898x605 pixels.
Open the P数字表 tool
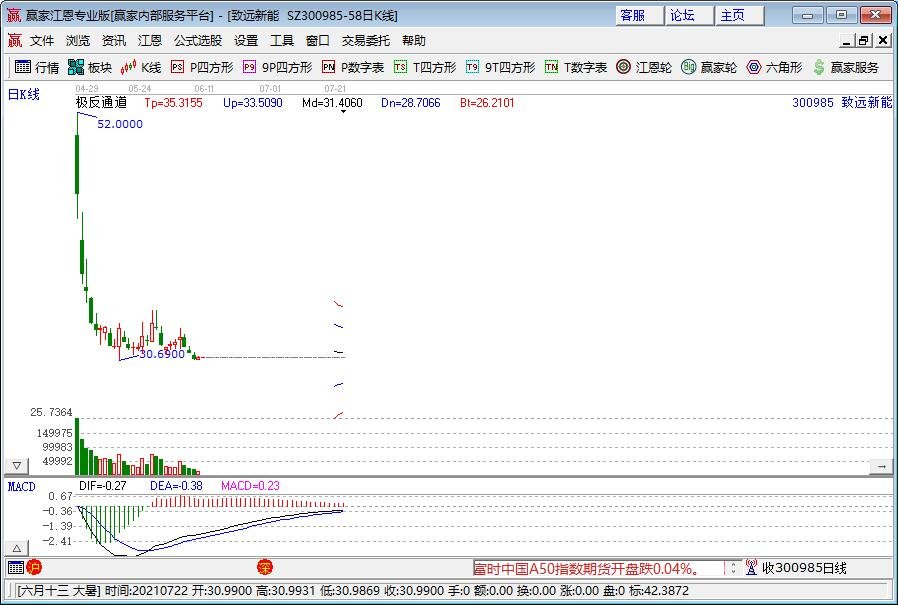coord(353,68)
